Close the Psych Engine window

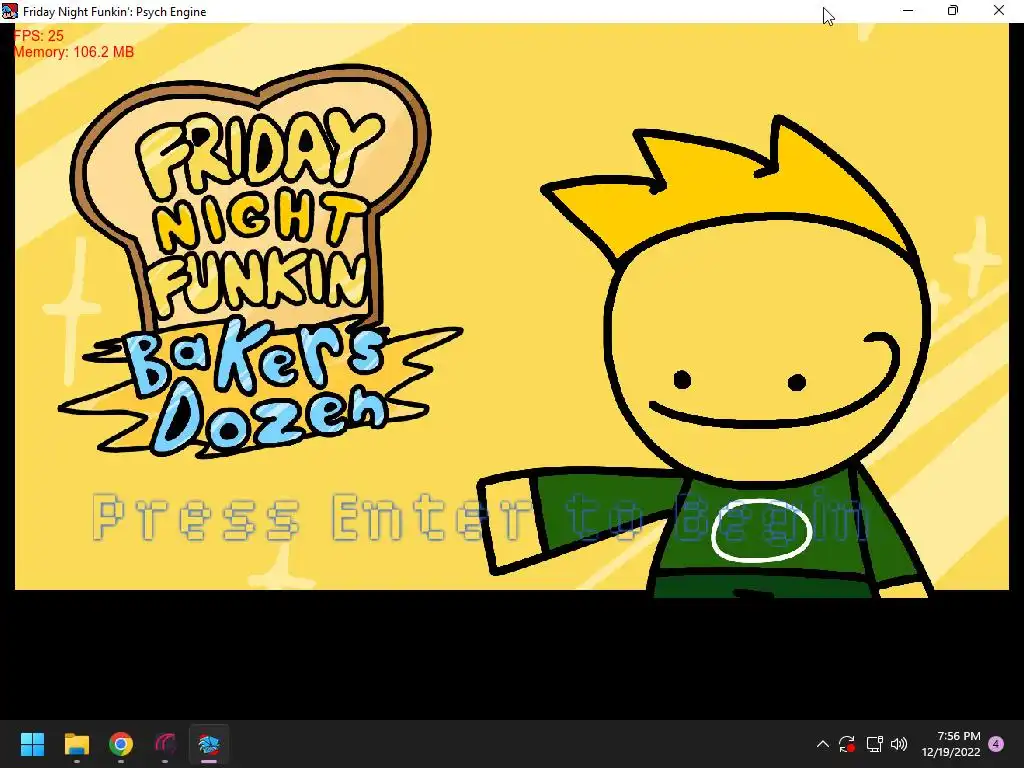(x=999, y=11)
